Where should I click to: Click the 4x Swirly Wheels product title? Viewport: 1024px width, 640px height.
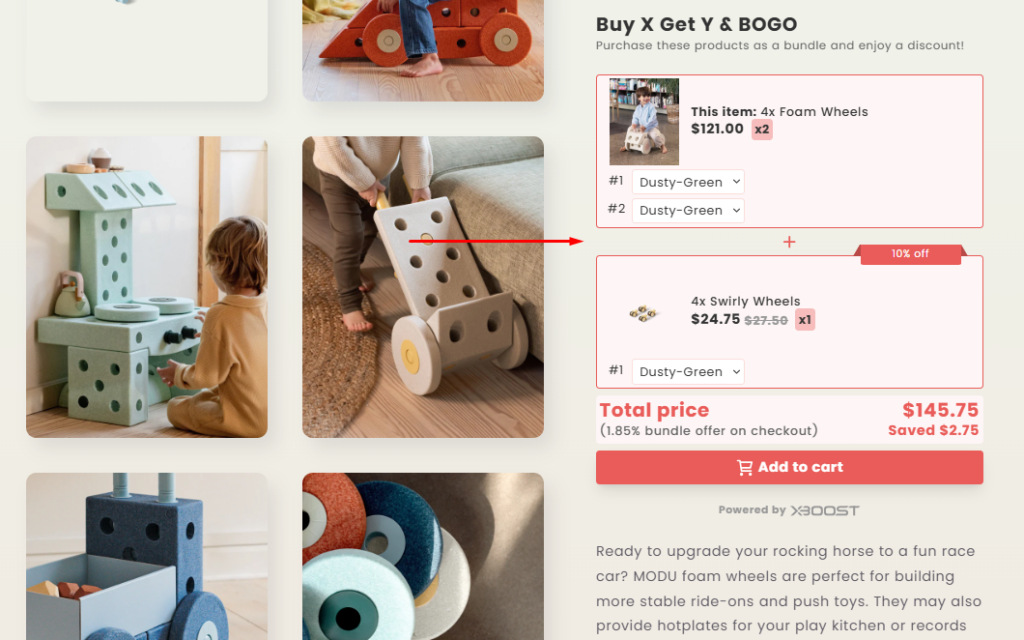click(745, 301)
